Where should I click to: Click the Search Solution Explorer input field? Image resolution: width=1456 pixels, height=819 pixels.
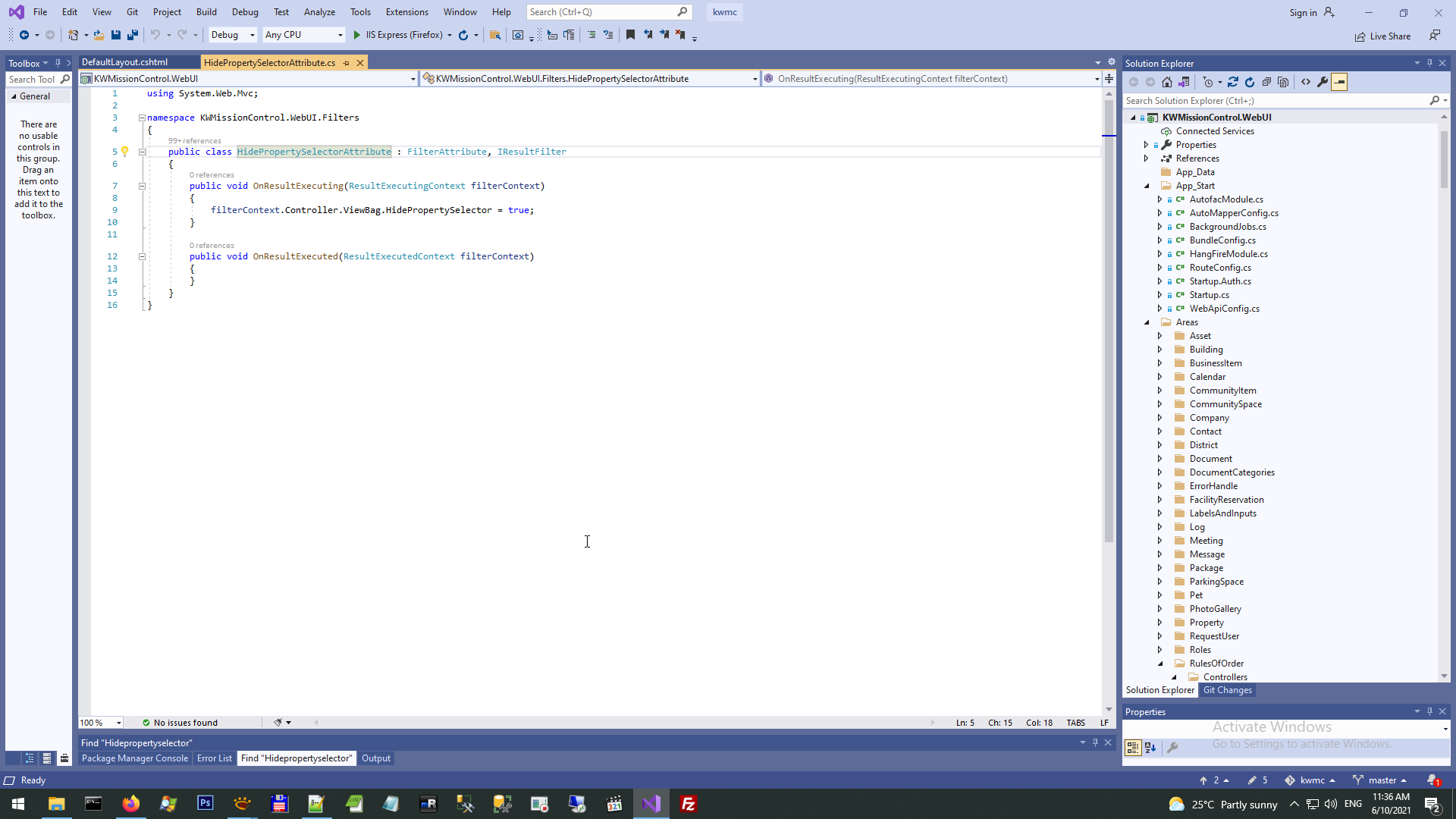(1274, 101)
